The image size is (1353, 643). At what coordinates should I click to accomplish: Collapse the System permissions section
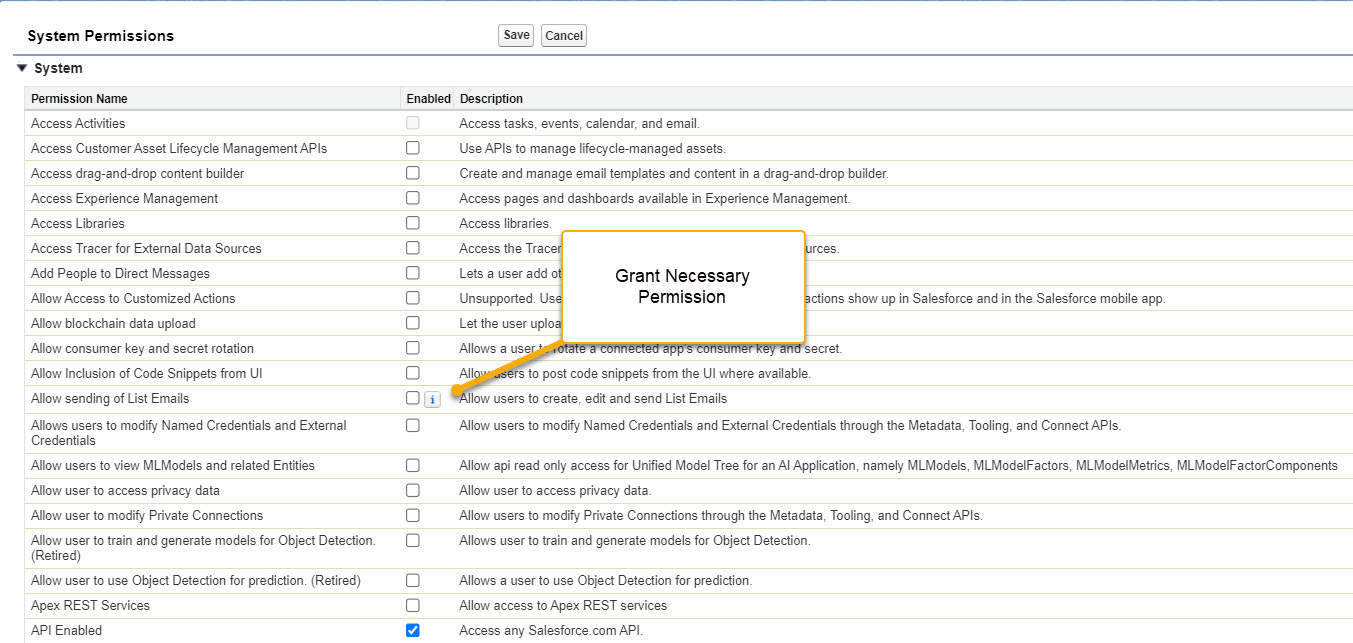click(x=22, y=67)
